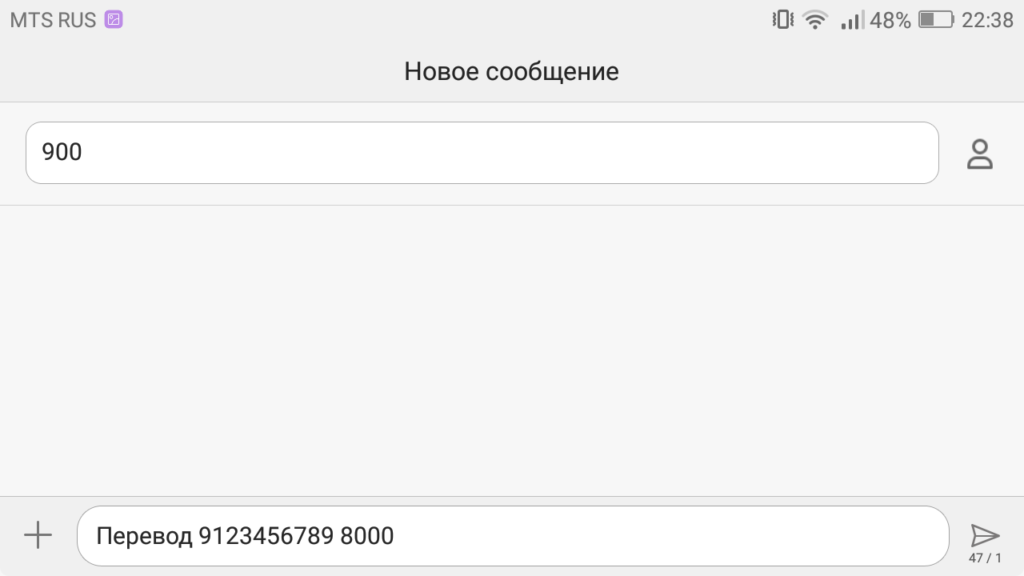Tap the battery icon in status bar
Image resolution: width=1024 pixels, height=576 pixels.
click(936, 20)
